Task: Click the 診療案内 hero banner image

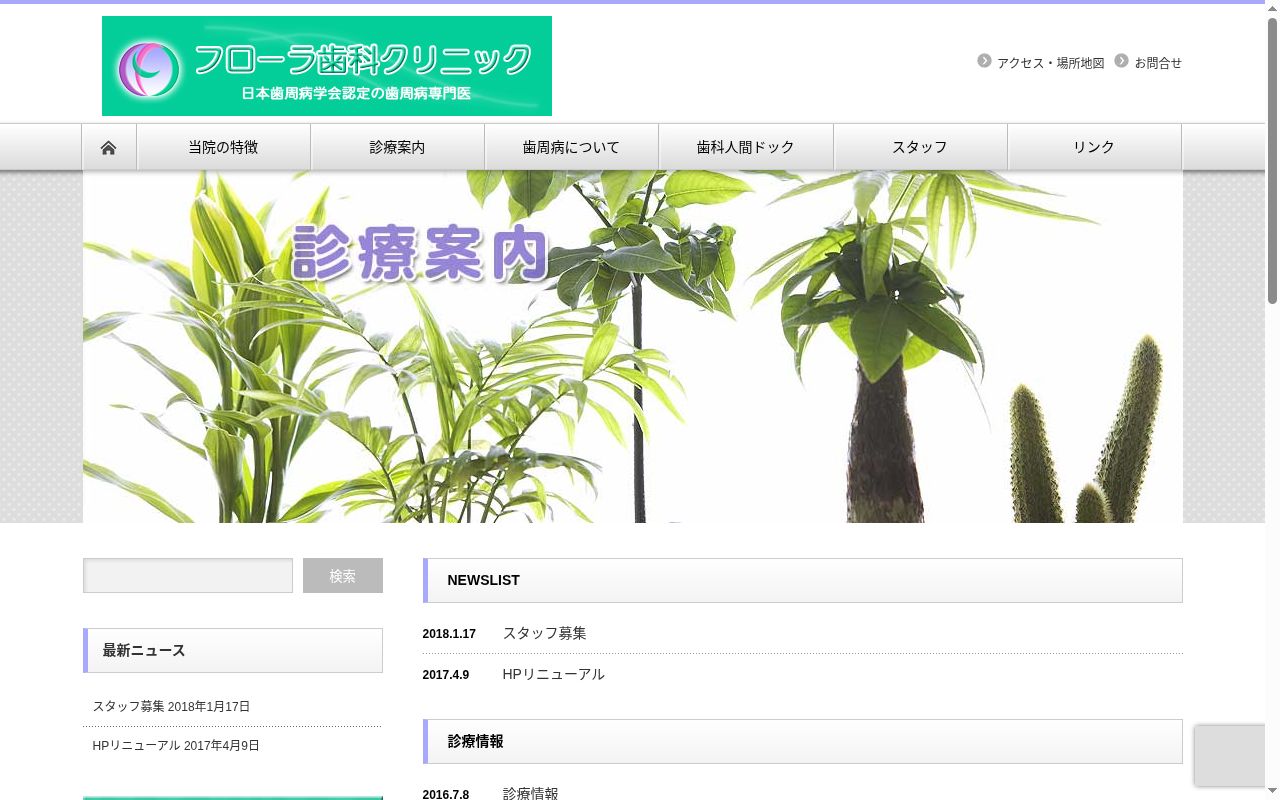Action: 633,346
